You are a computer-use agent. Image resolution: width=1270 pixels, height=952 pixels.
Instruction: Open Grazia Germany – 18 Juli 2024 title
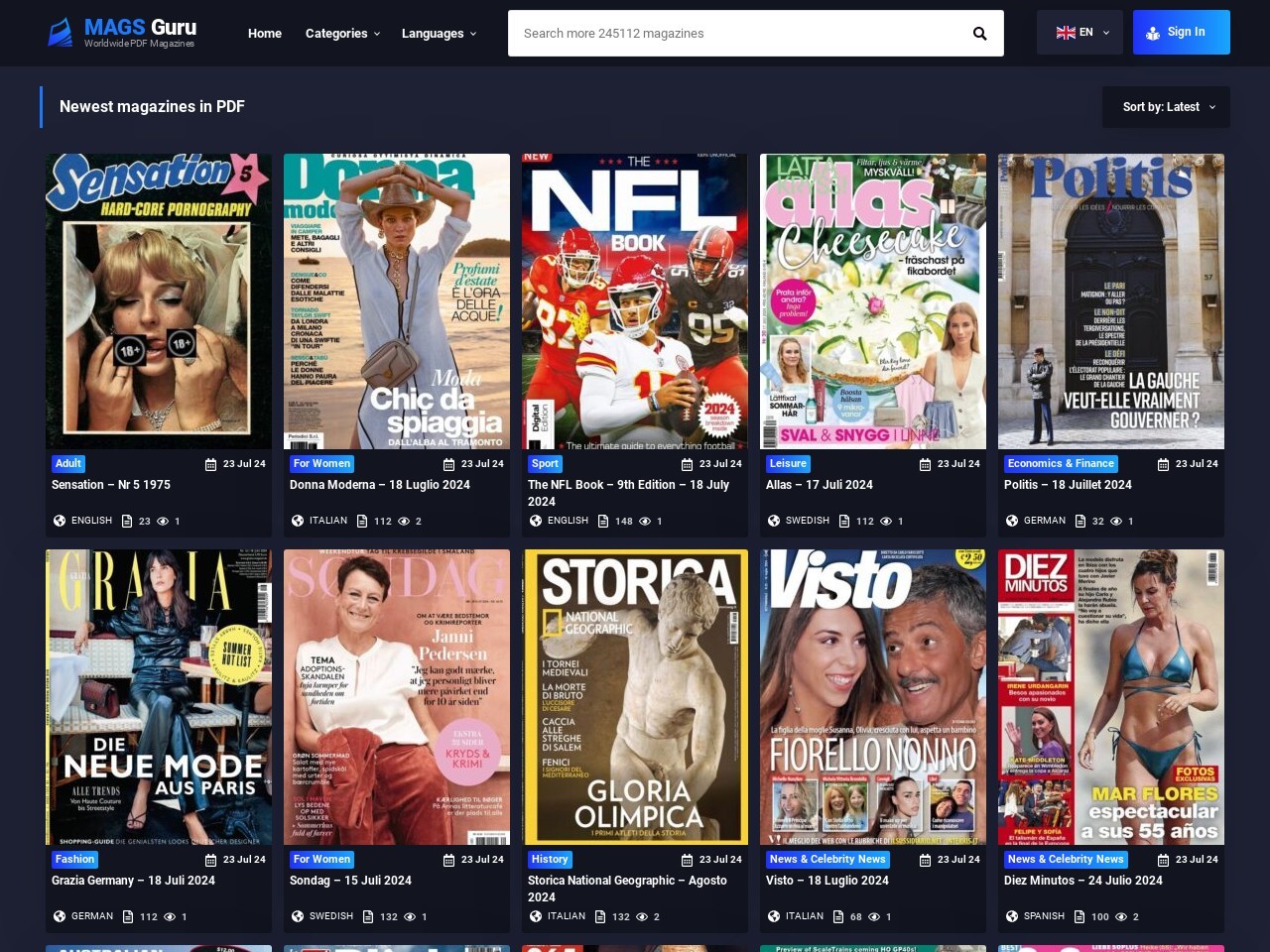tap(133, 881)
